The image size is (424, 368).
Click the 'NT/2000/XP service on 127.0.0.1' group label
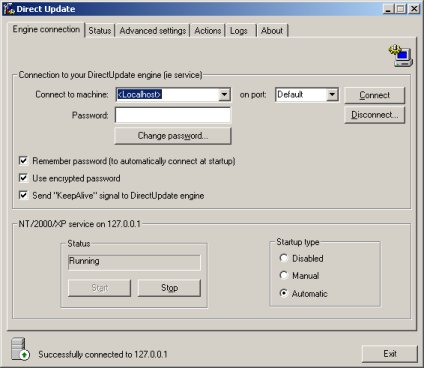click(79, 224)
